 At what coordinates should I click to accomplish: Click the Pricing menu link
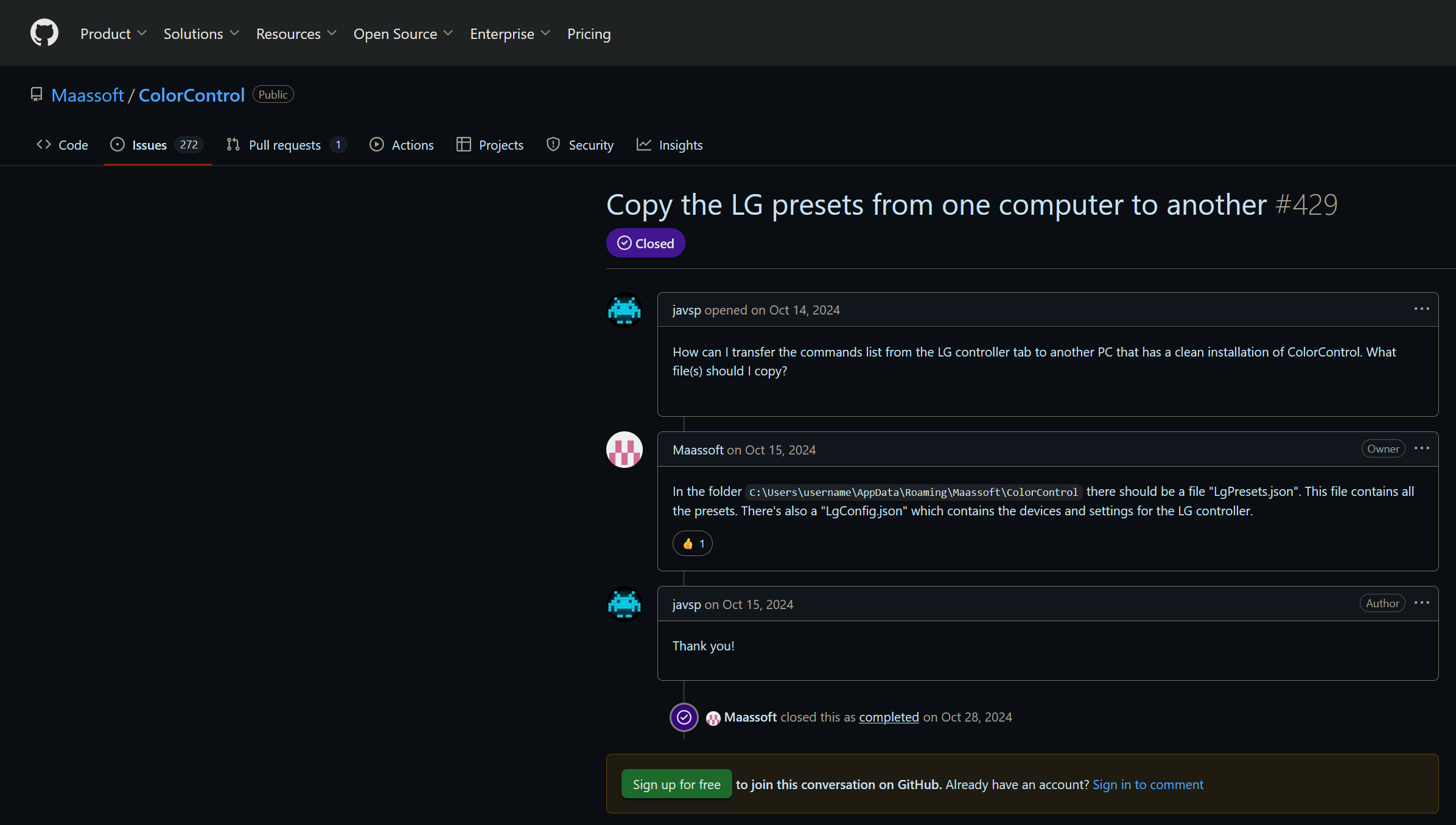point(589,33)
